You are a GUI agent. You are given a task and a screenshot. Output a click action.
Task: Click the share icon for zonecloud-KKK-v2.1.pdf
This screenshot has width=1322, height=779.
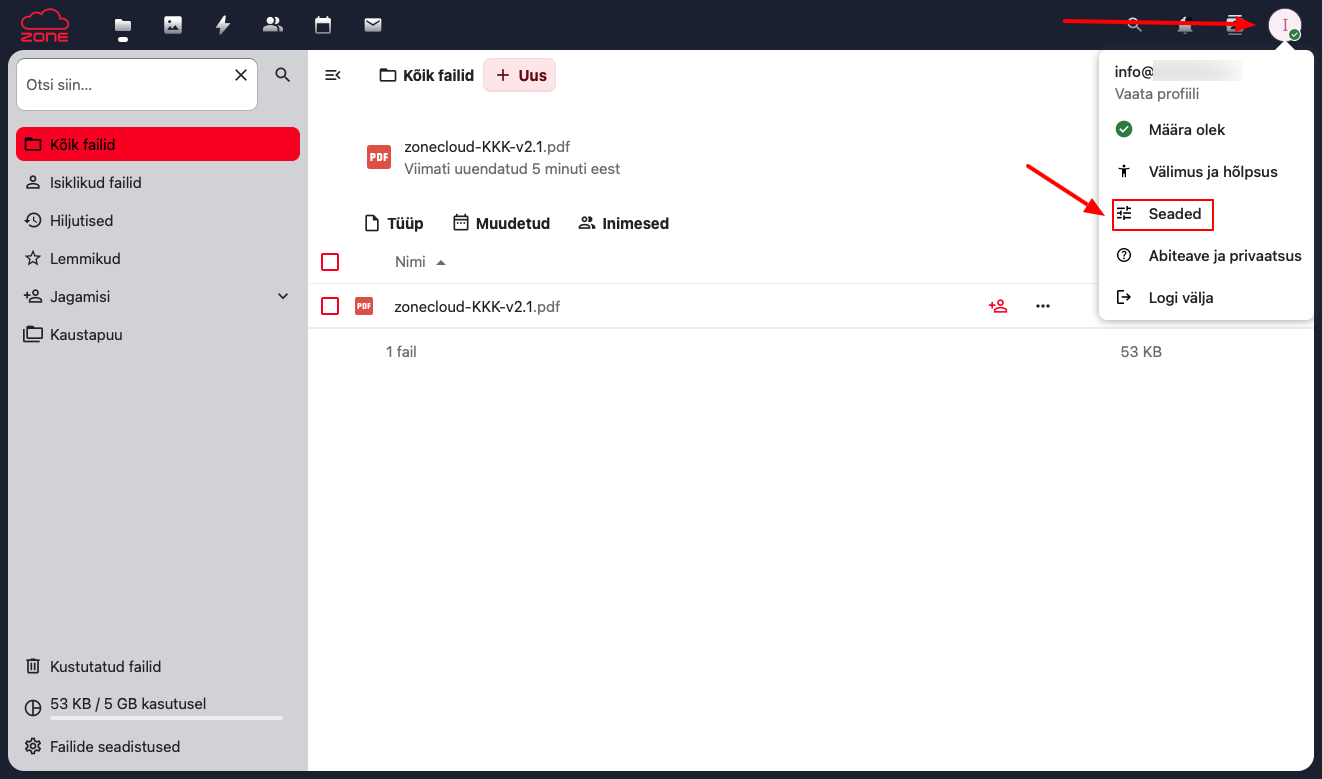[x=997, y=306]
